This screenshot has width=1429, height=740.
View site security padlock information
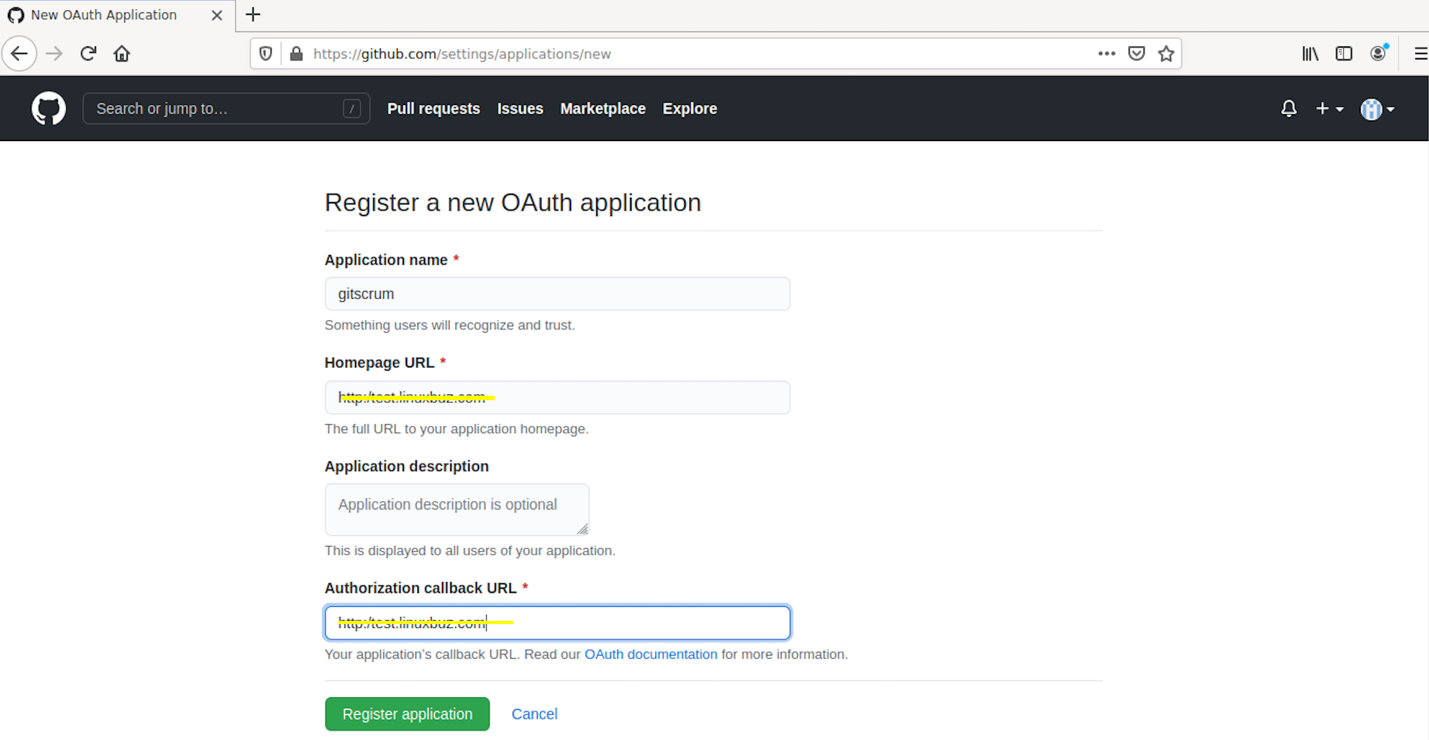pos(296,54)
